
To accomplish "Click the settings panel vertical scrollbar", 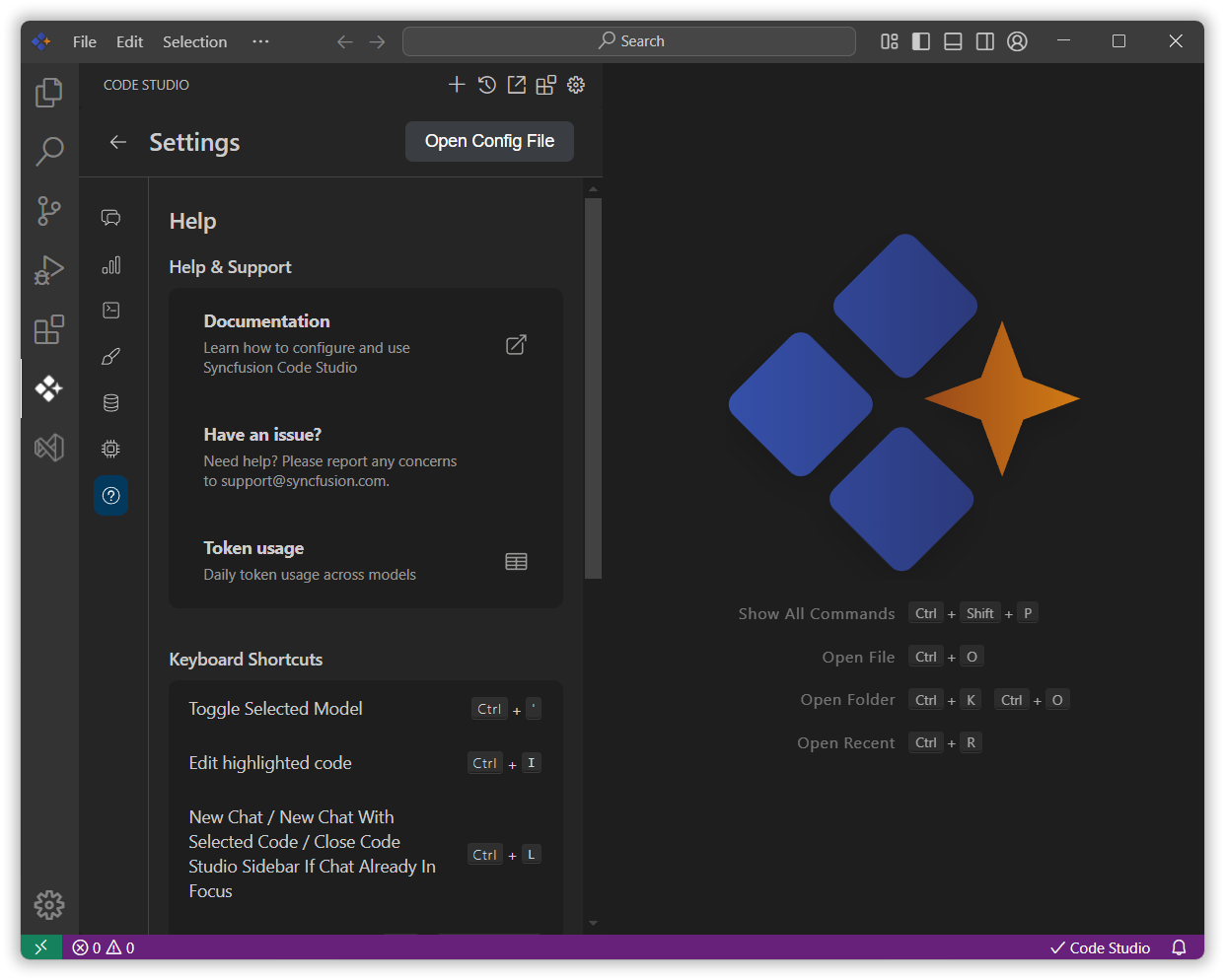I will pos(593,387).
